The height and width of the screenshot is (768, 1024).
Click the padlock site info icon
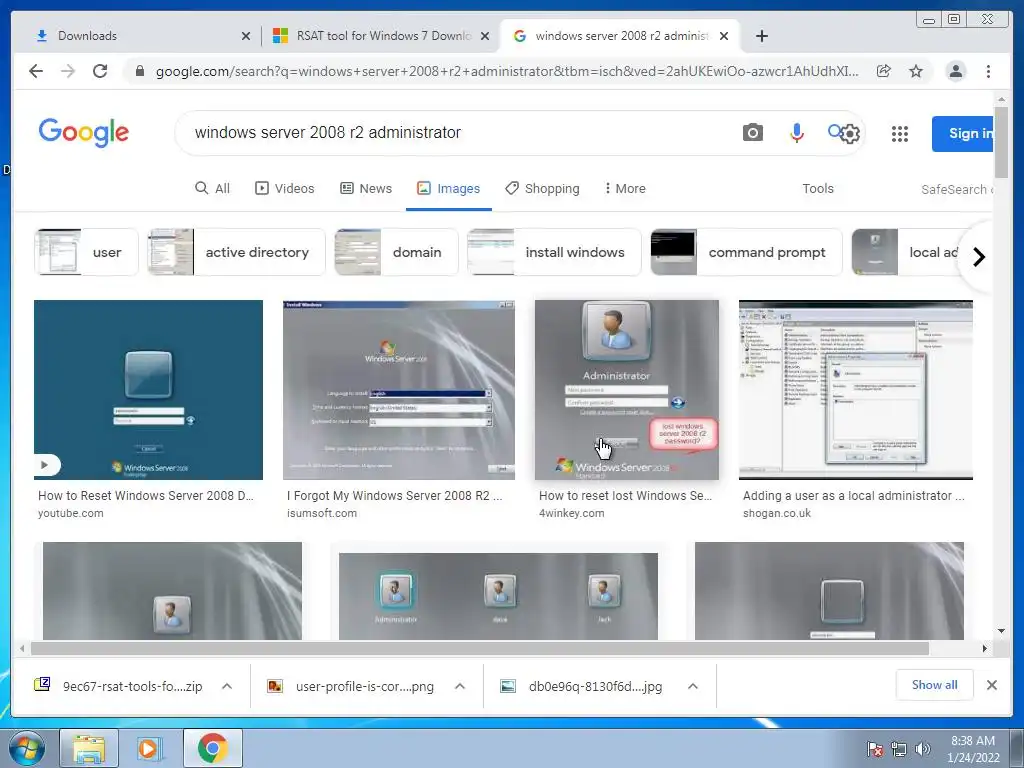139,71
